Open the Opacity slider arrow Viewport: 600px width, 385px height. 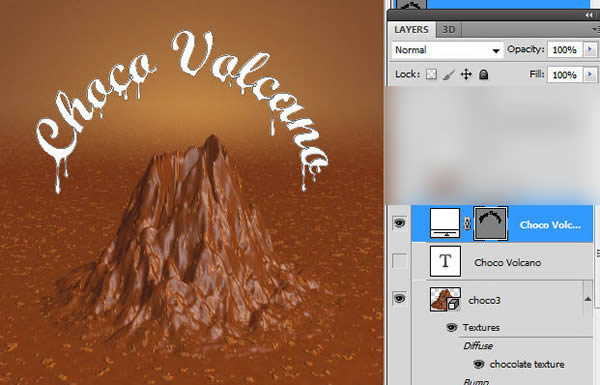coord(590,49)
